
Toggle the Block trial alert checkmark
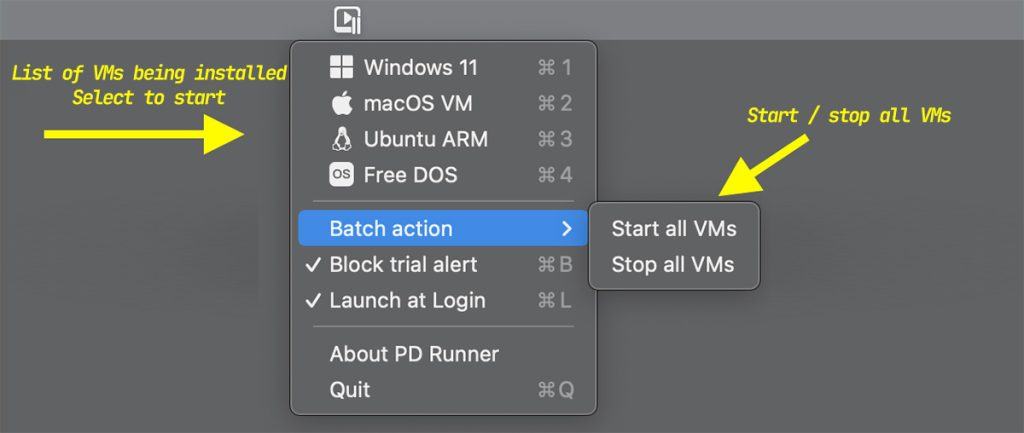pyautogui.click(x=313, y=265)
